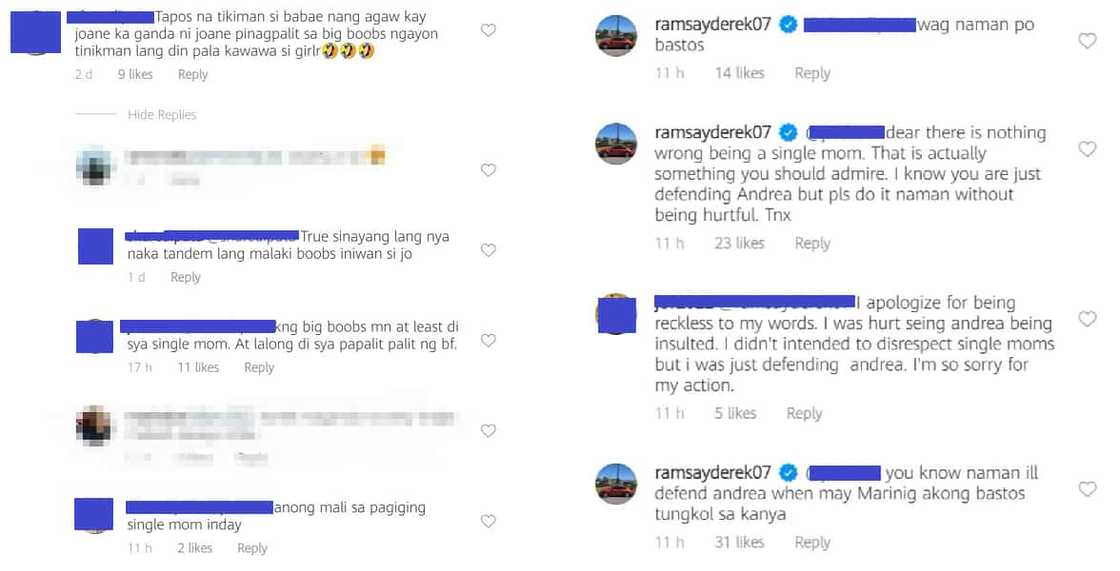Like the 'True sinayang lang nya' comment
1120x571 pixels.
488,250
